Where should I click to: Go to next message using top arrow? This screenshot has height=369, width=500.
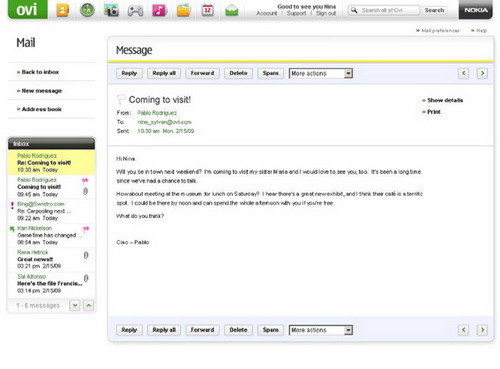point(482,73)
